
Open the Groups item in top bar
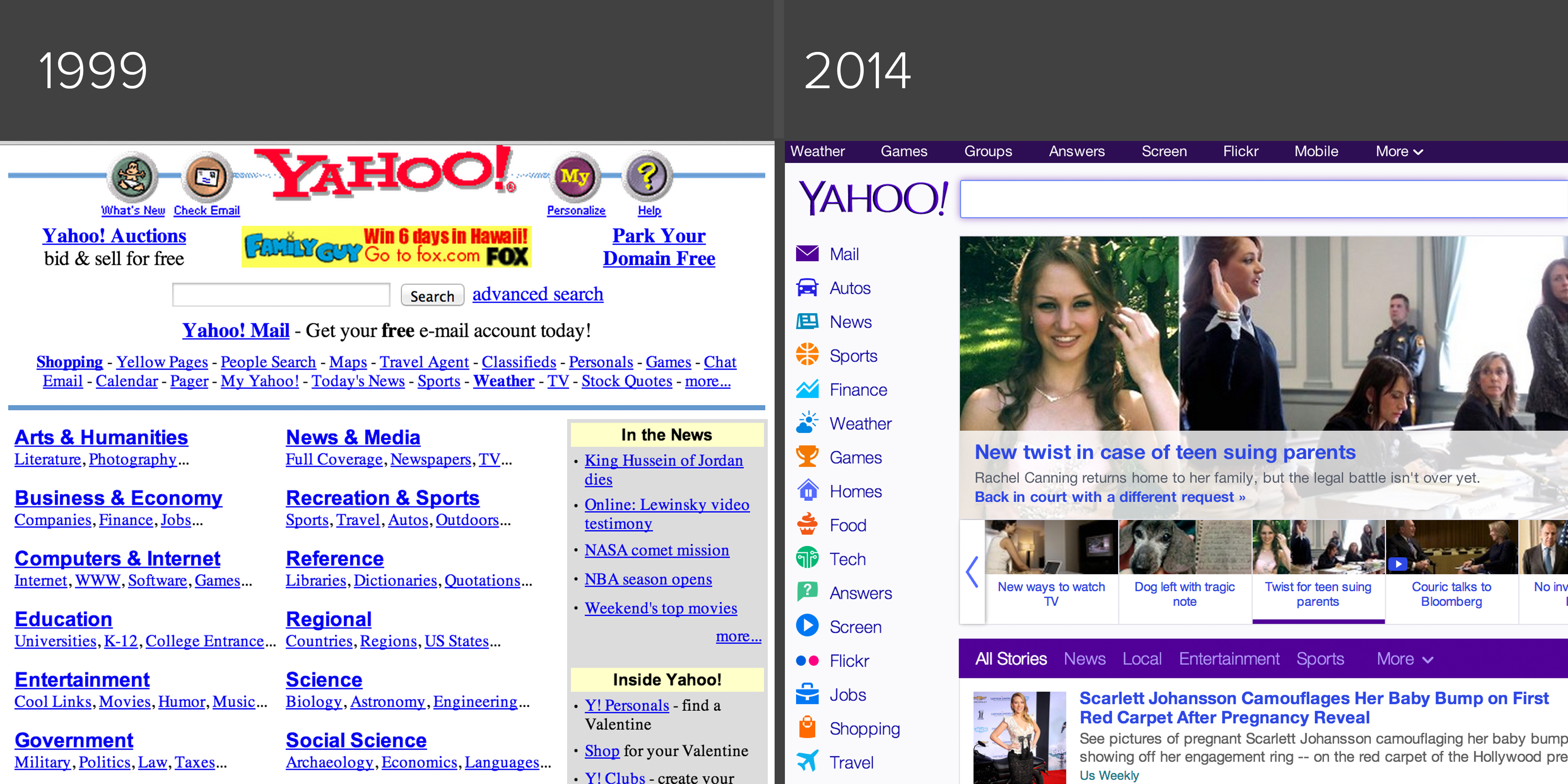pos(987,152)
